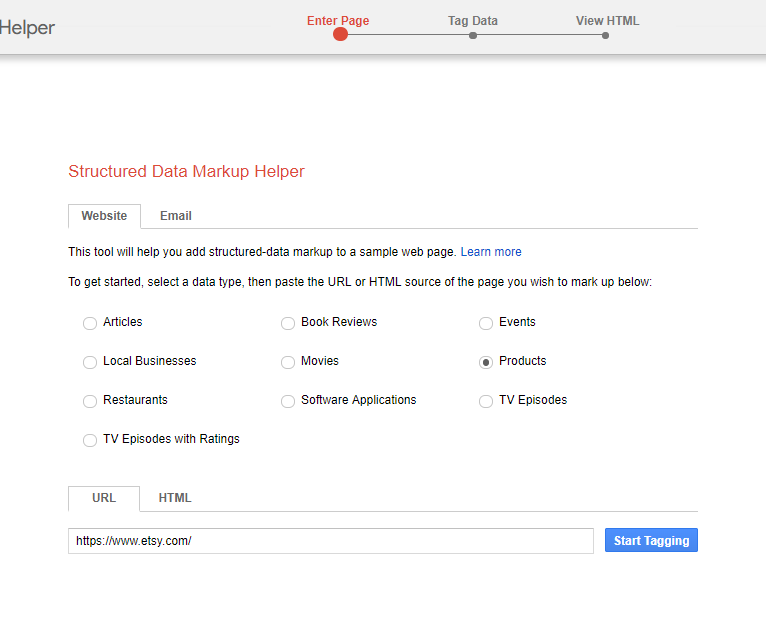766x637 pixels.
Task: Open the Website tab
Action: tap(104, 216)
